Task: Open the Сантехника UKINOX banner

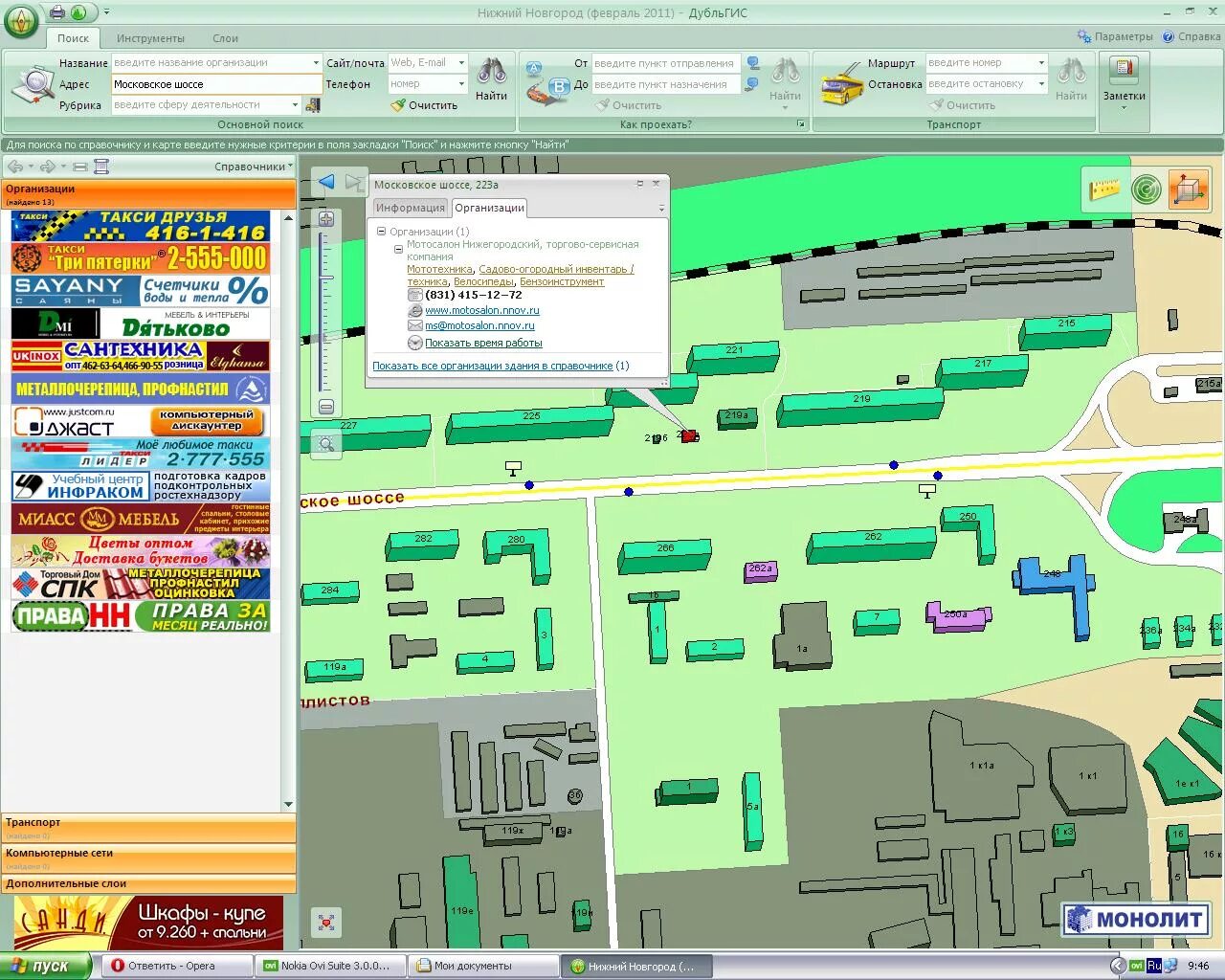Action: pyautogui.click(x=141, y=356)
